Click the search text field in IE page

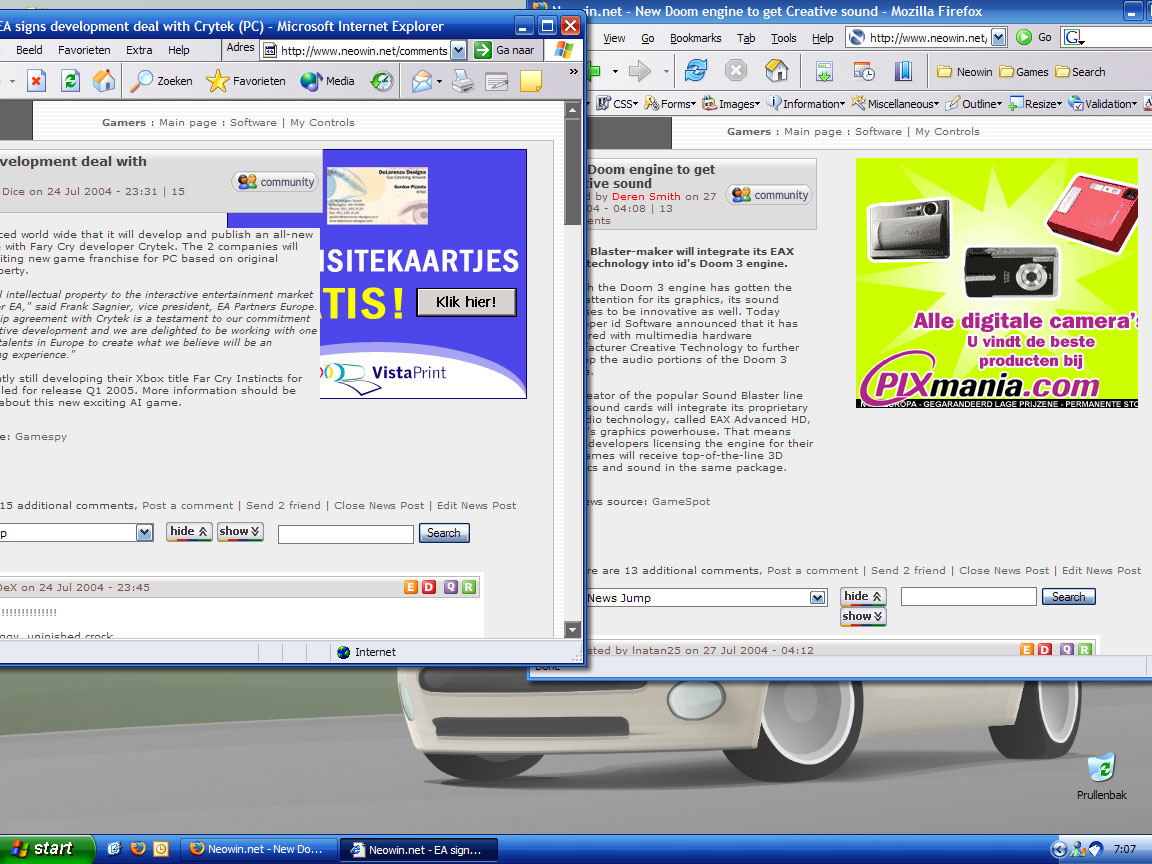[345, 533]
